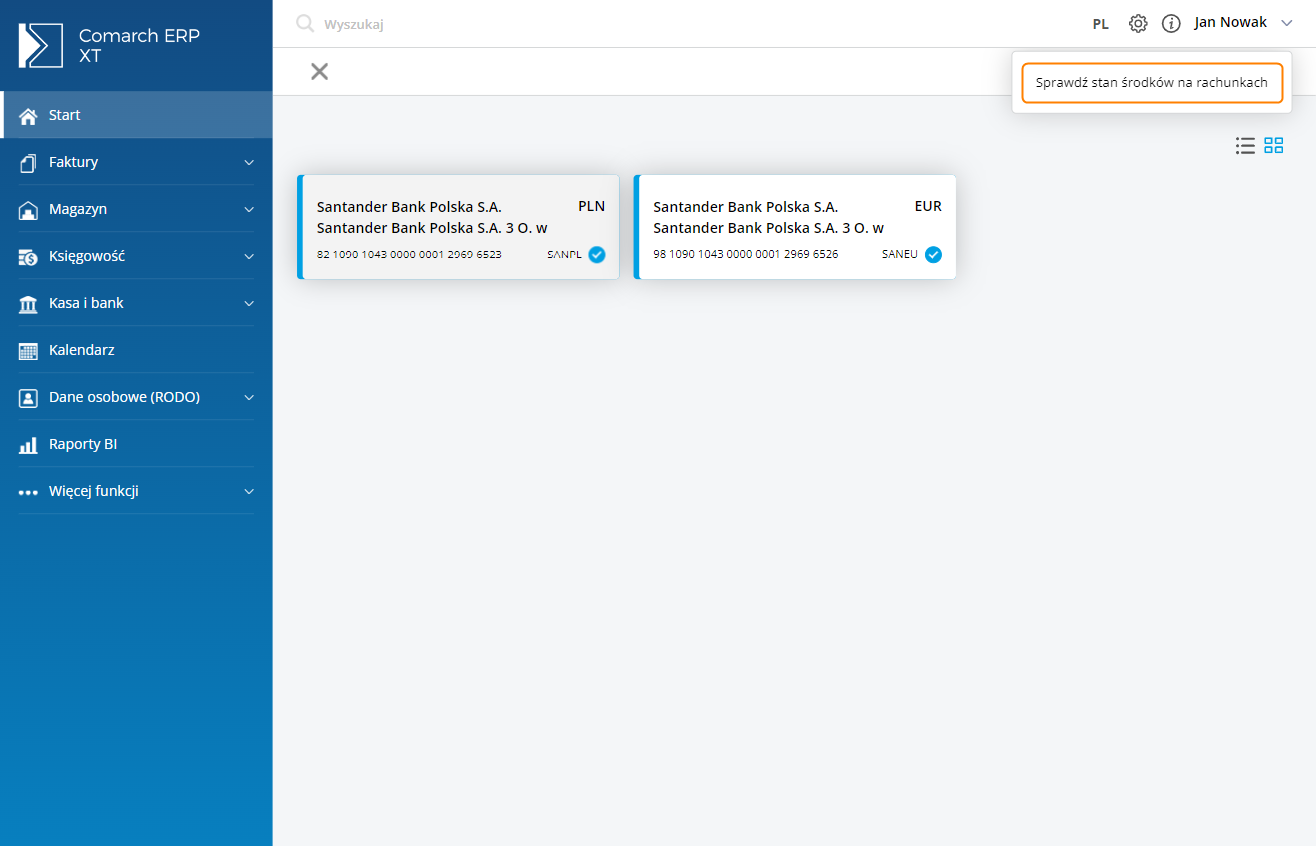The image size is (1316, 846).
Task: Expand the Magazyn section arrow
Action: click(249, 210)
